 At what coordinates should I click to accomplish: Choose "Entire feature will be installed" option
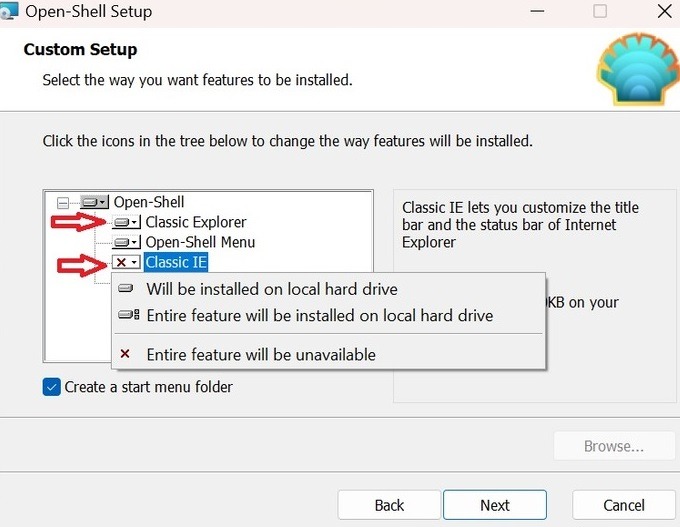(x=319, y=315)
